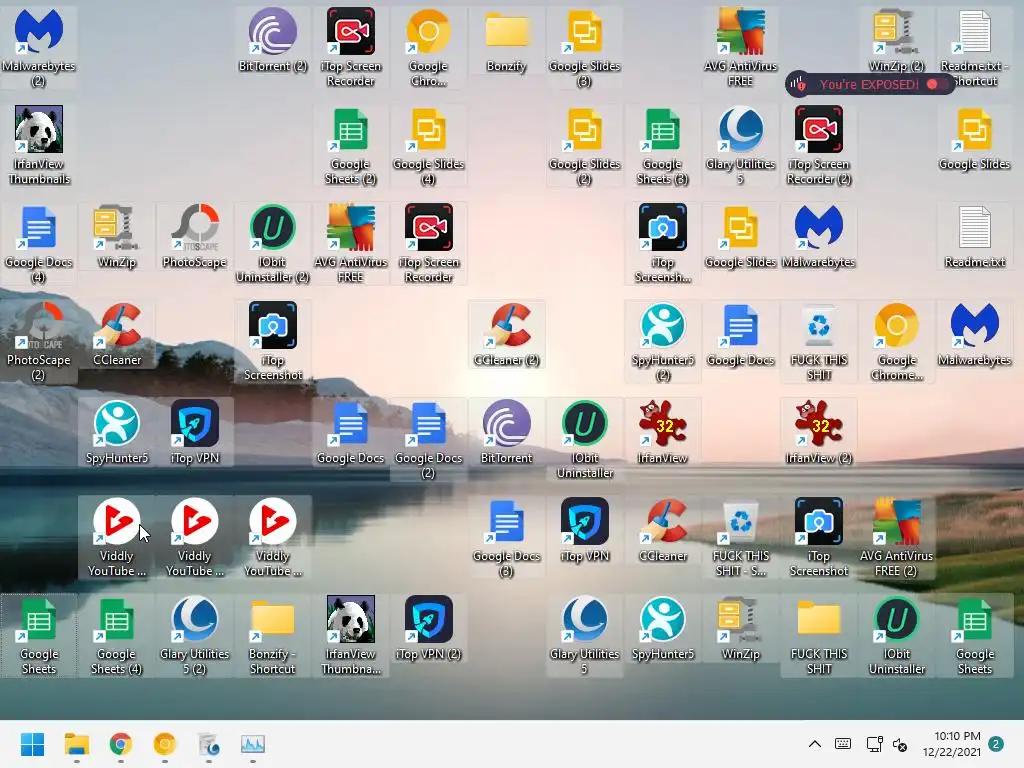Open the CCleaner (2) desktop icon
This screenshot has width=1024, height=768.
coord(506,334)
